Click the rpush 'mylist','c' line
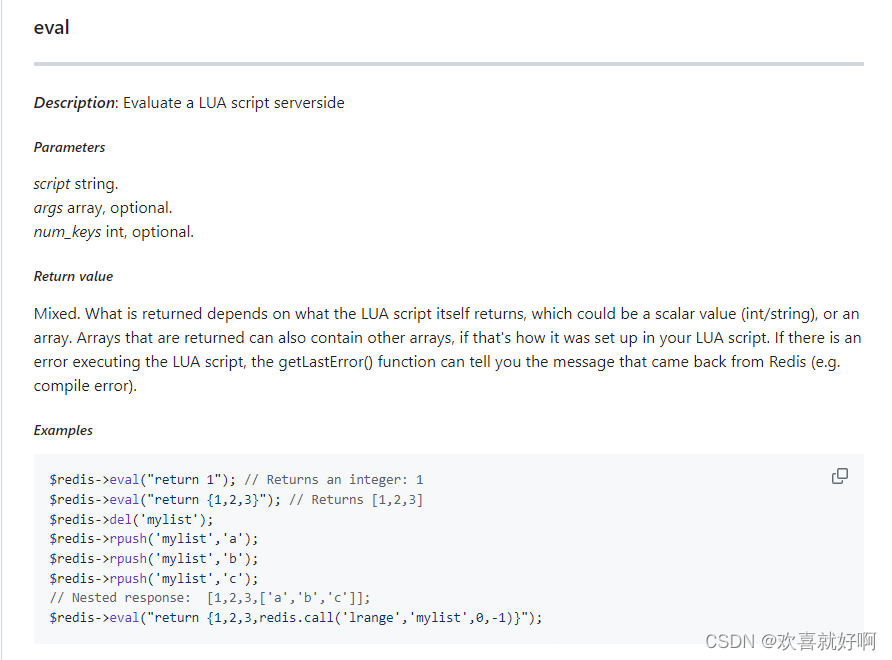 pos(154,579)
